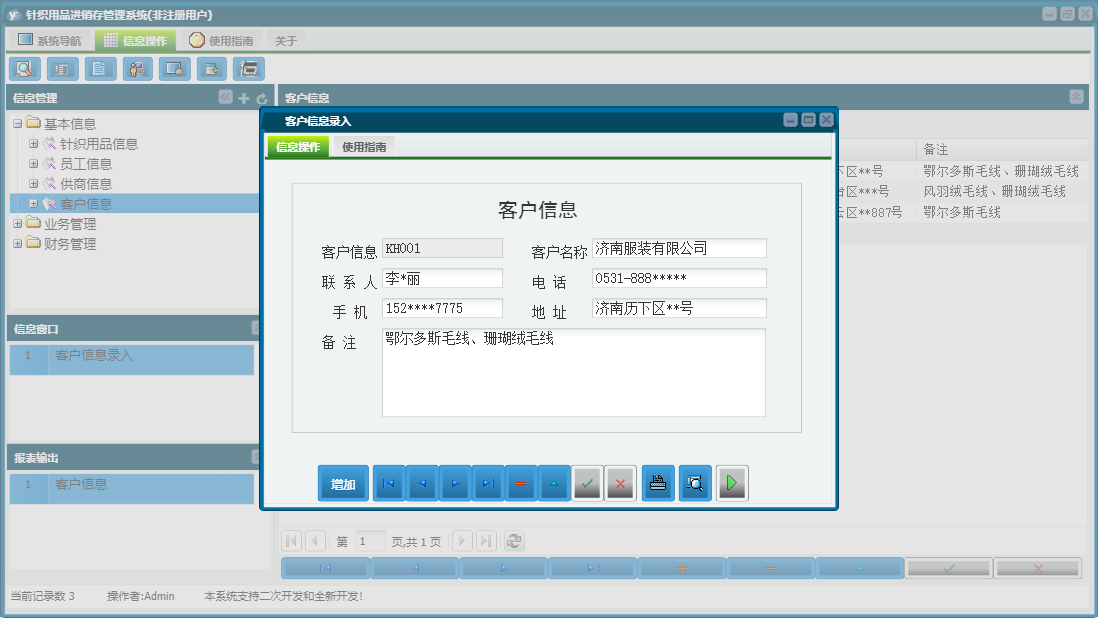Confirm record with green checkmark in dialog

pos(588,483)
